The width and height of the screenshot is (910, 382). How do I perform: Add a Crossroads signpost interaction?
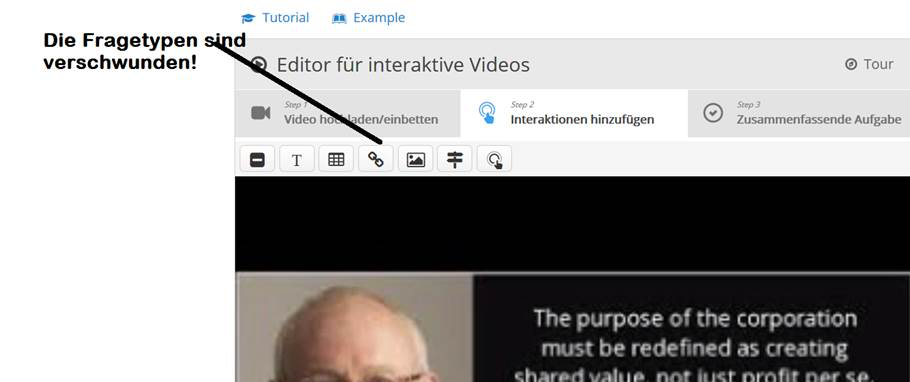[455, 159]
